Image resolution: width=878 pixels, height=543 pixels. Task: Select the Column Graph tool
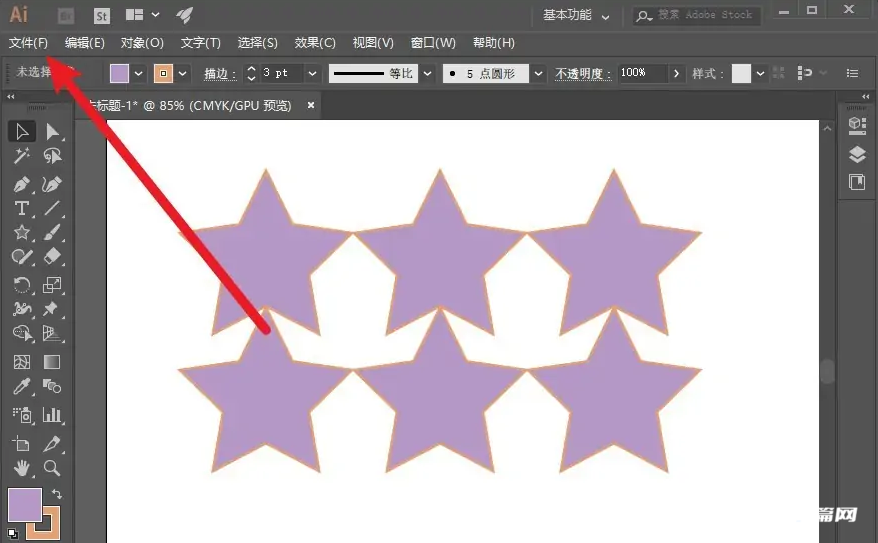[x=52, y=415]
